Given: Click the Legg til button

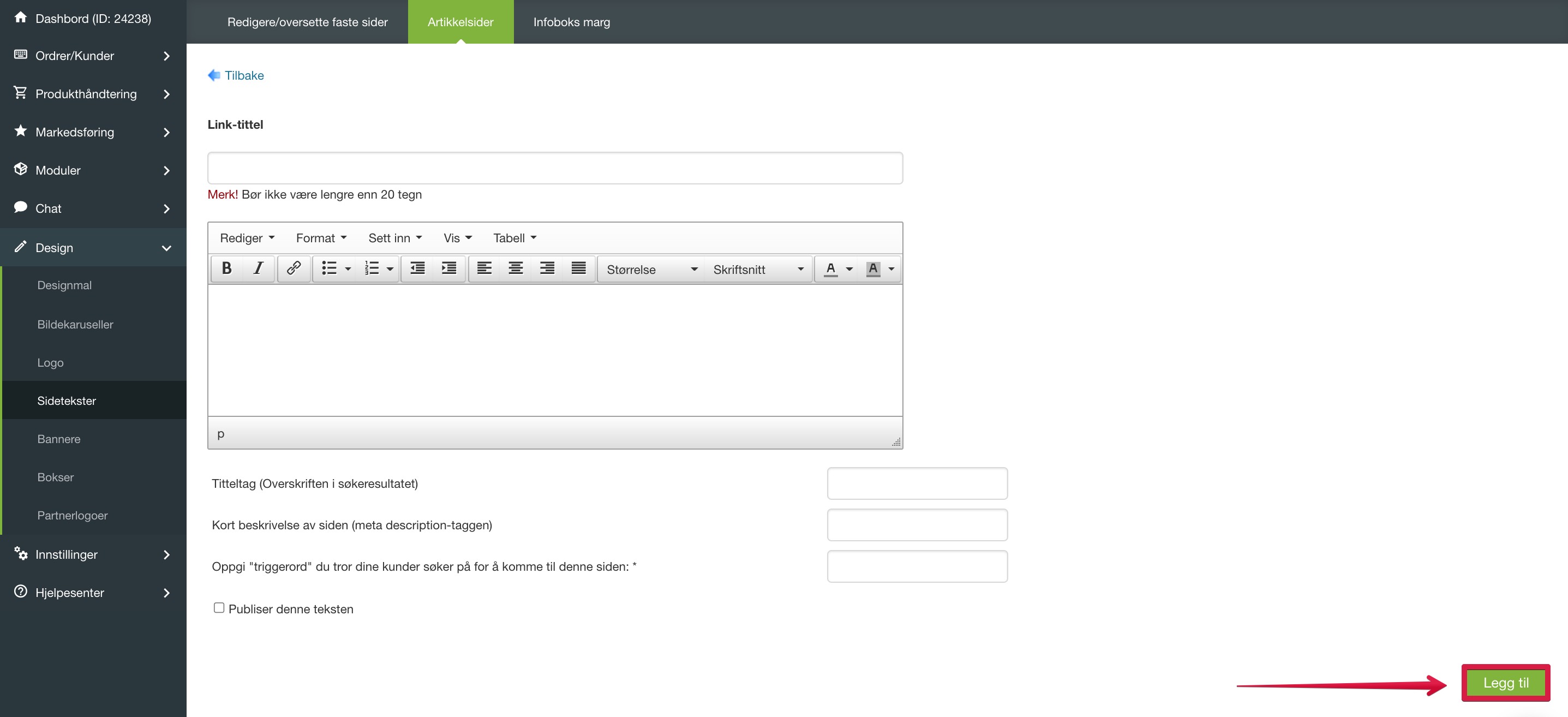Looking at the screenshot, I should click(x=1505, y=682).
